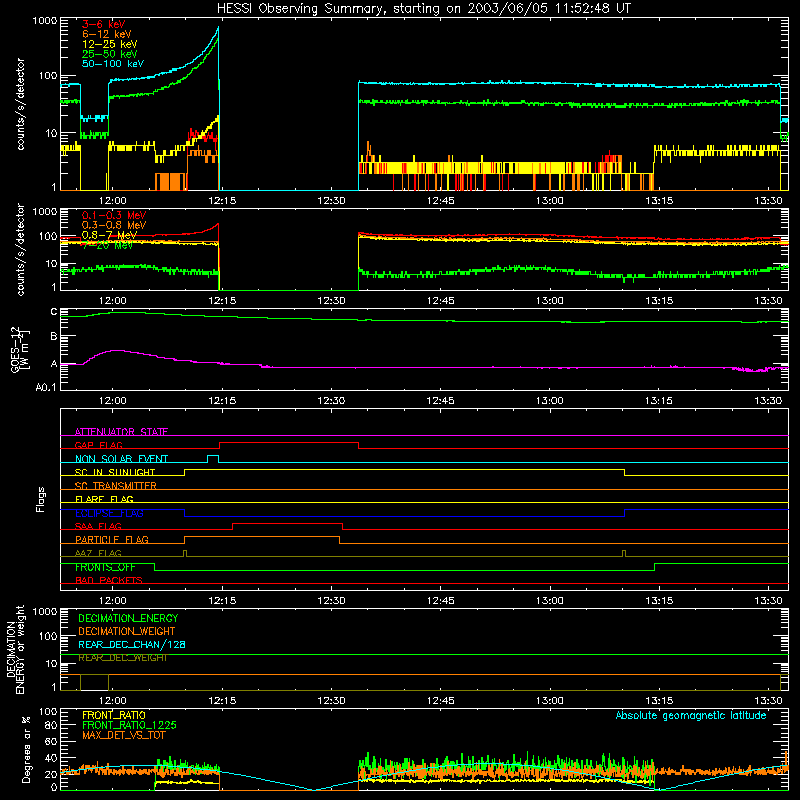Click the 12:30 tick below the Flags panel

tap(331, 601)
